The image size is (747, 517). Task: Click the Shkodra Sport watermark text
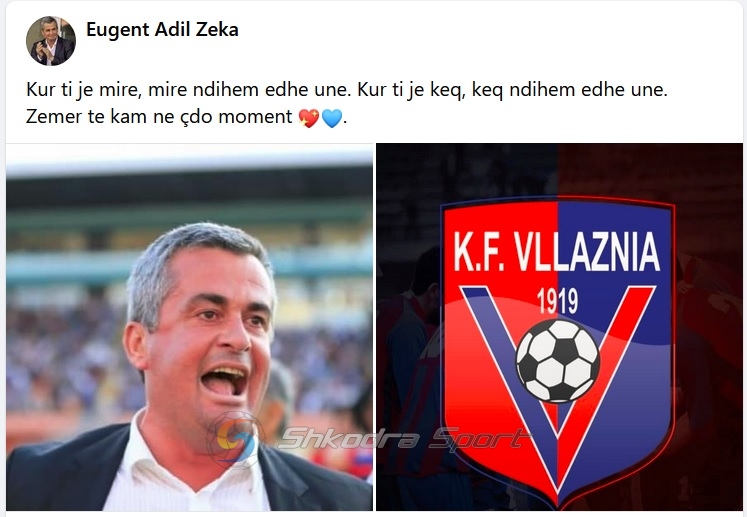tap(404, 438)
